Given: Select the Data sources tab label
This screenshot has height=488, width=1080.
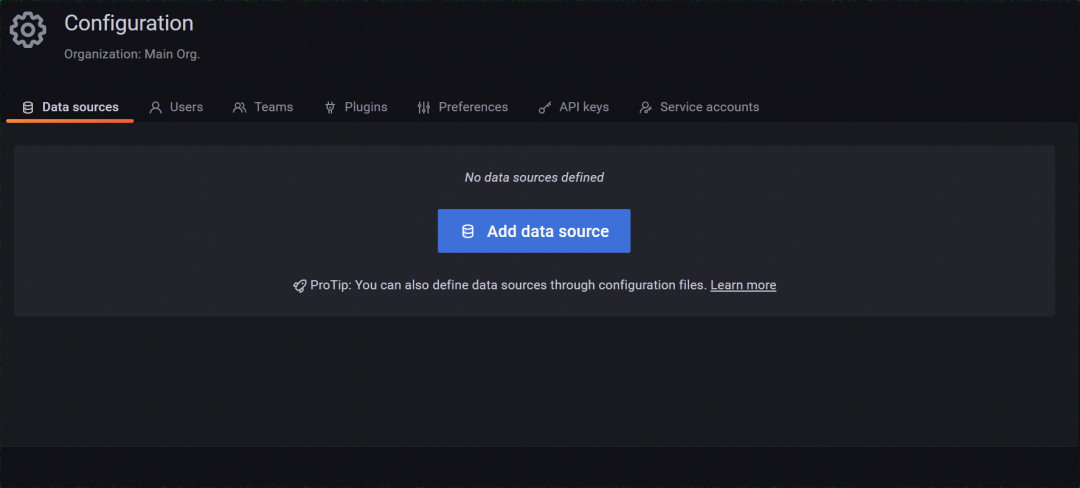Looking at the screenshot, I should [81, 107].
